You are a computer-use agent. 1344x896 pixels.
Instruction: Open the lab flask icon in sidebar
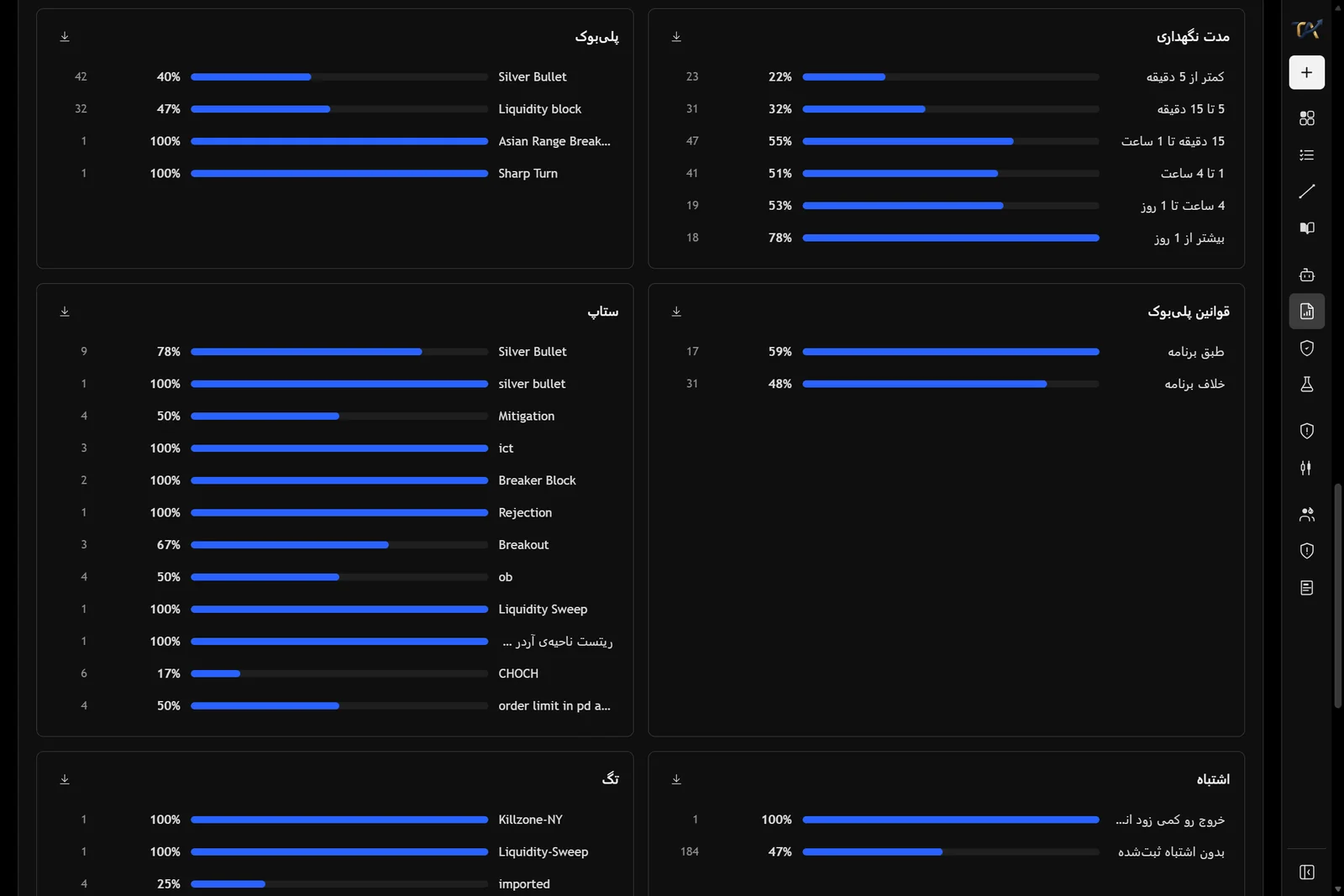[1306, 385]
